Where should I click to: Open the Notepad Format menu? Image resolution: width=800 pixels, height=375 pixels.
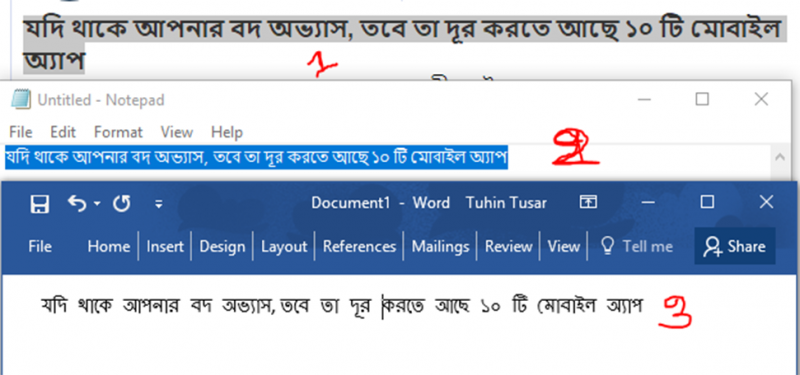(x=118, y=132)
